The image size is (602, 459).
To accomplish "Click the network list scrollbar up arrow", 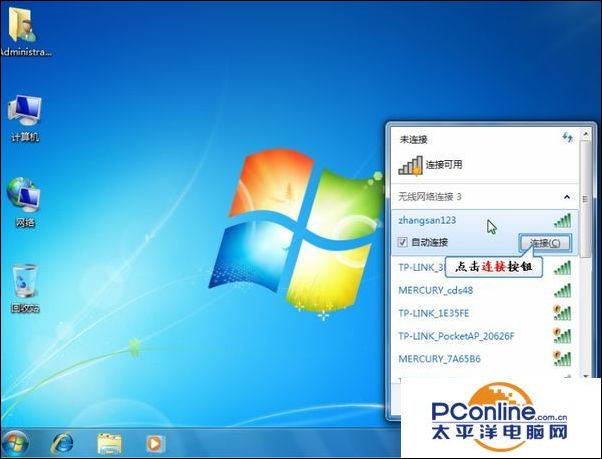I will coord(586,134).
